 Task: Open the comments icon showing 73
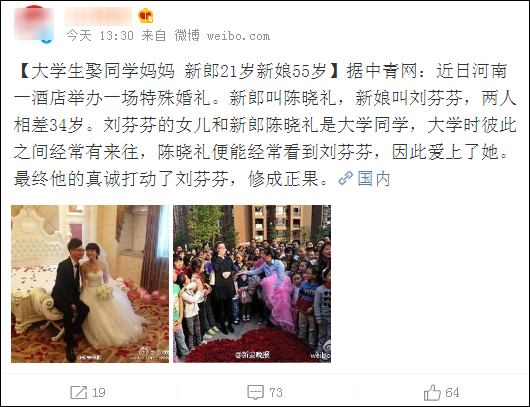(256, 392)
